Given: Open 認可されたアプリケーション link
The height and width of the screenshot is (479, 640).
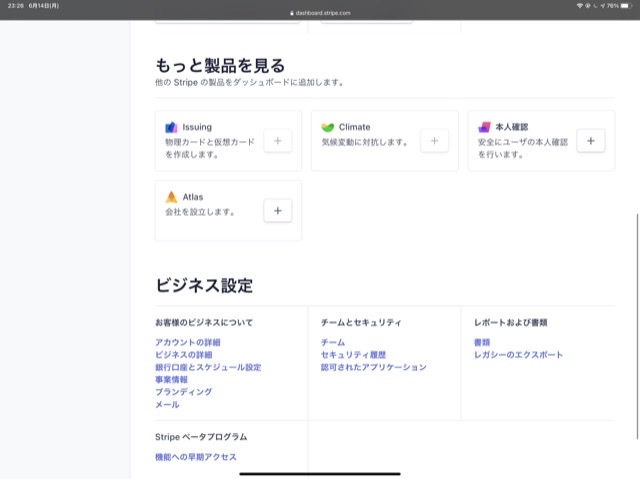Looking at the screenshot, I should click(373, 367).
